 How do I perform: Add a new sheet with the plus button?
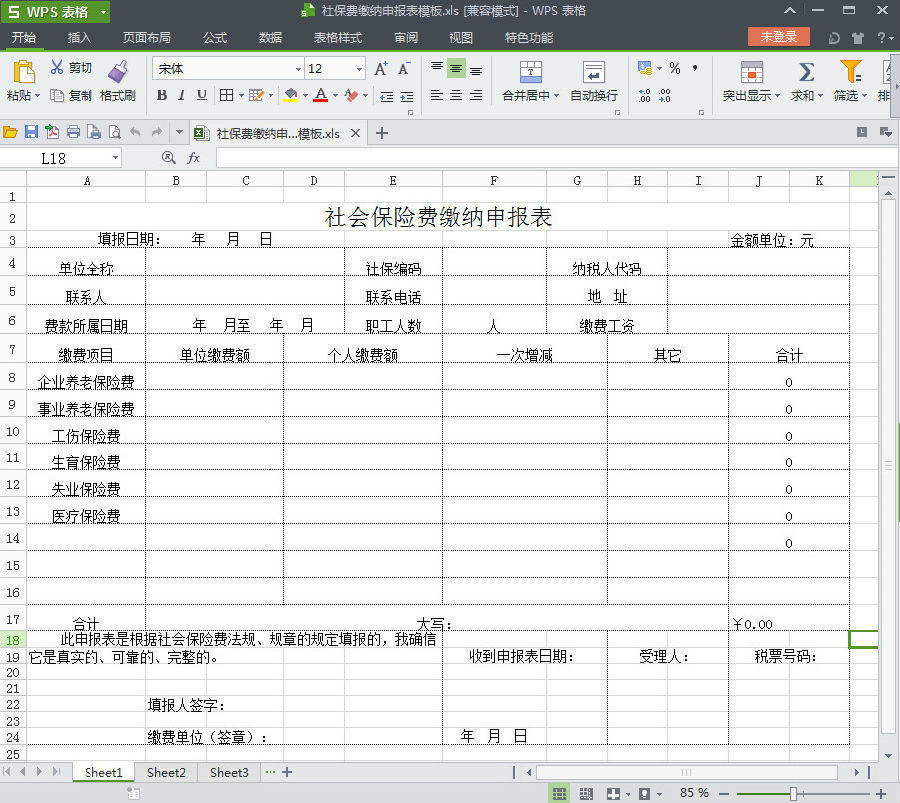[x=287, y=772]
